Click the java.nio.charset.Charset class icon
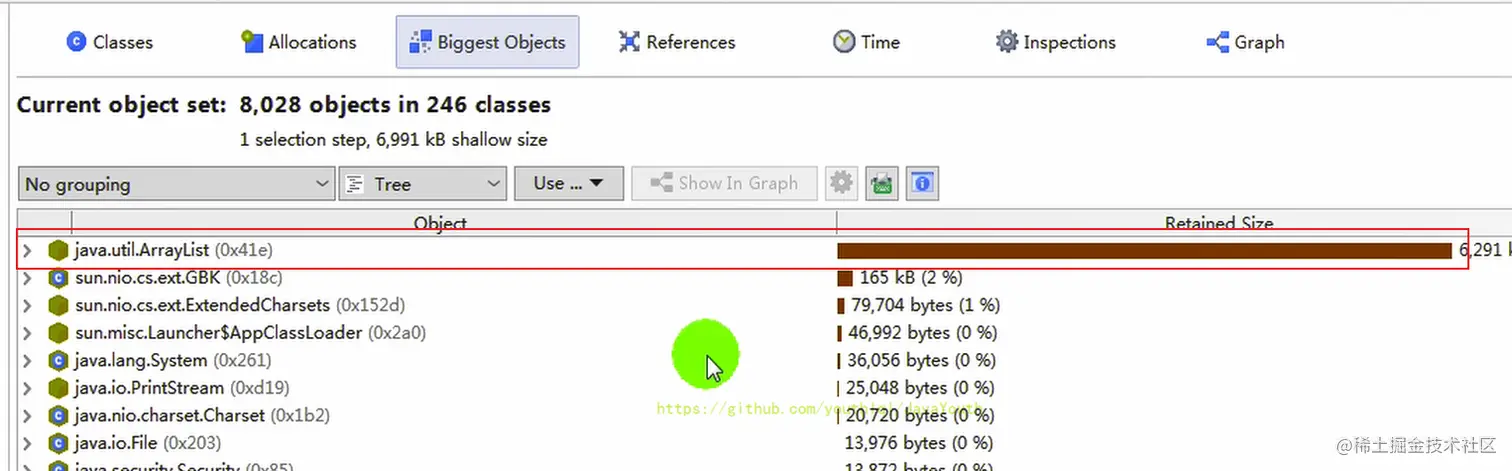The height and width of the screenshot is (471, 1512). coord(58,415)
